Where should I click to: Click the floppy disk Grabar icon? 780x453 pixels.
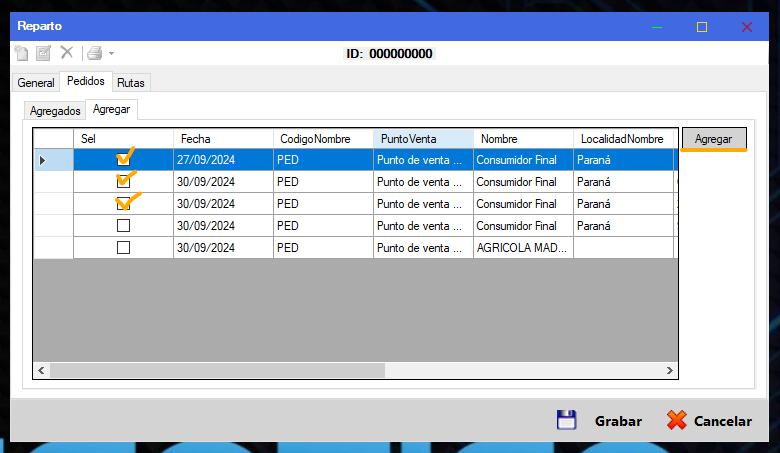pos(567,421)
